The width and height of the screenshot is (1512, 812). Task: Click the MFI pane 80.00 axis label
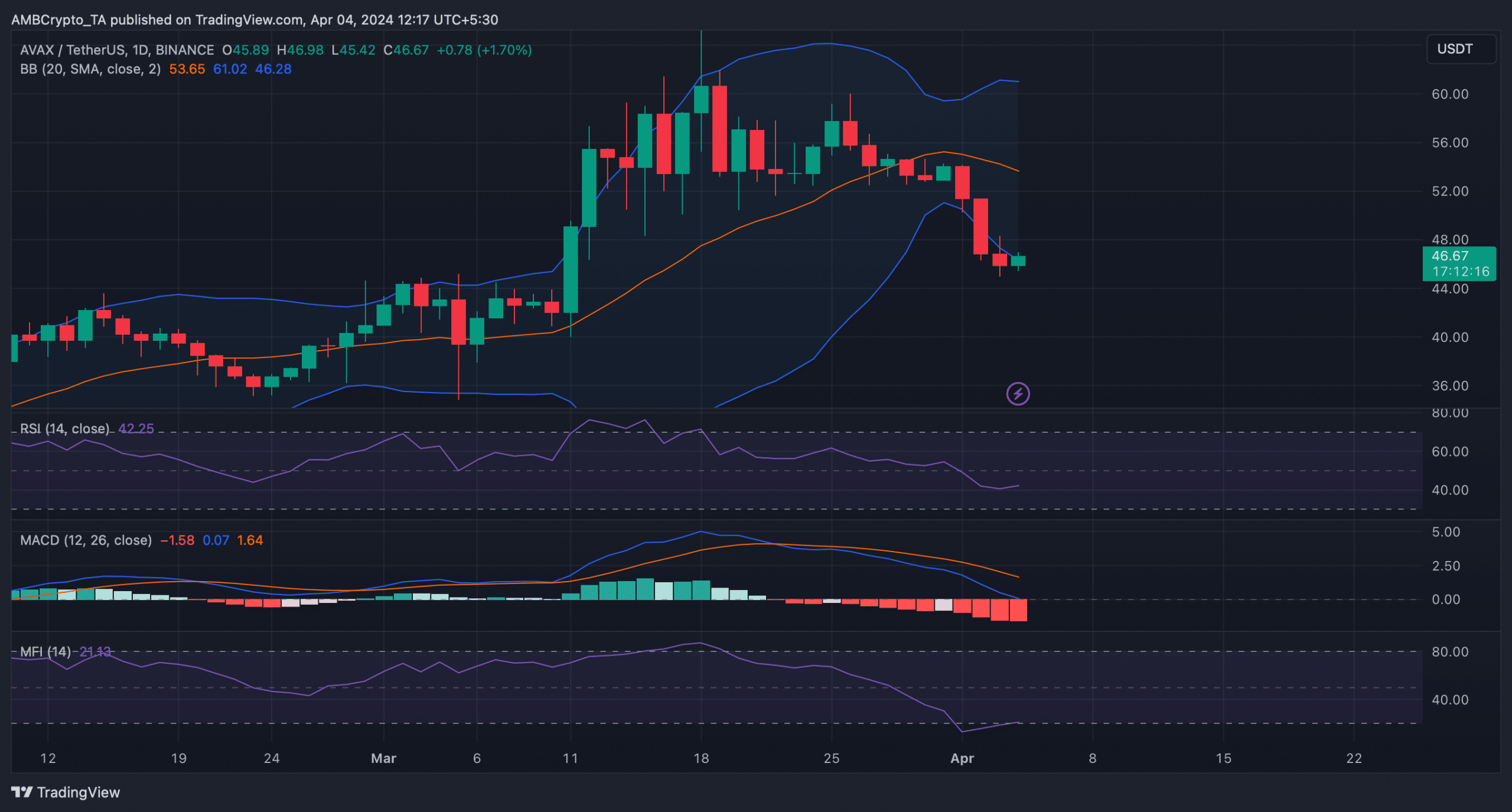tap(1450, 651)
